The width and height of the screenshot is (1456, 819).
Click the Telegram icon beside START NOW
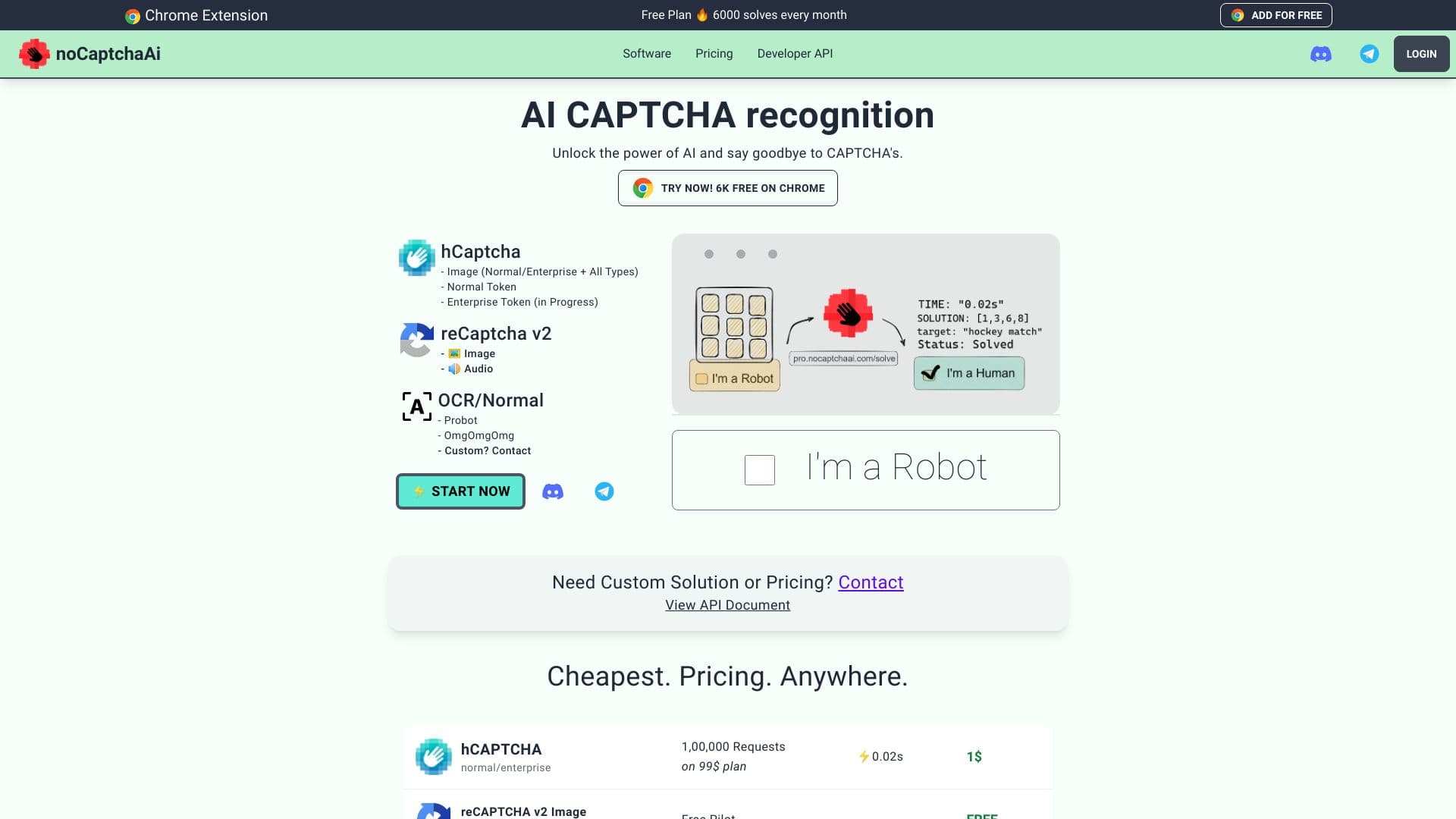pos(604,491)
